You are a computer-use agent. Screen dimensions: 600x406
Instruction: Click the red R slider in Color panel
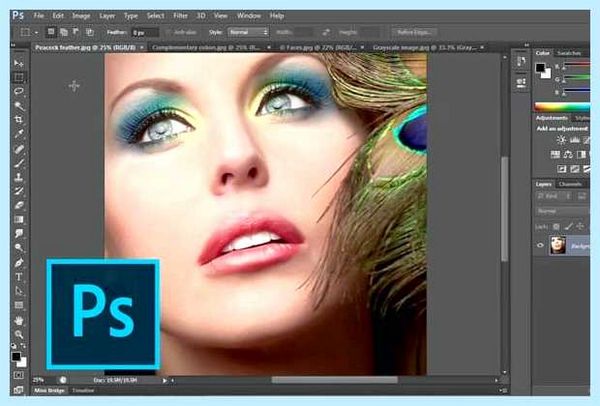coord(577,65)
